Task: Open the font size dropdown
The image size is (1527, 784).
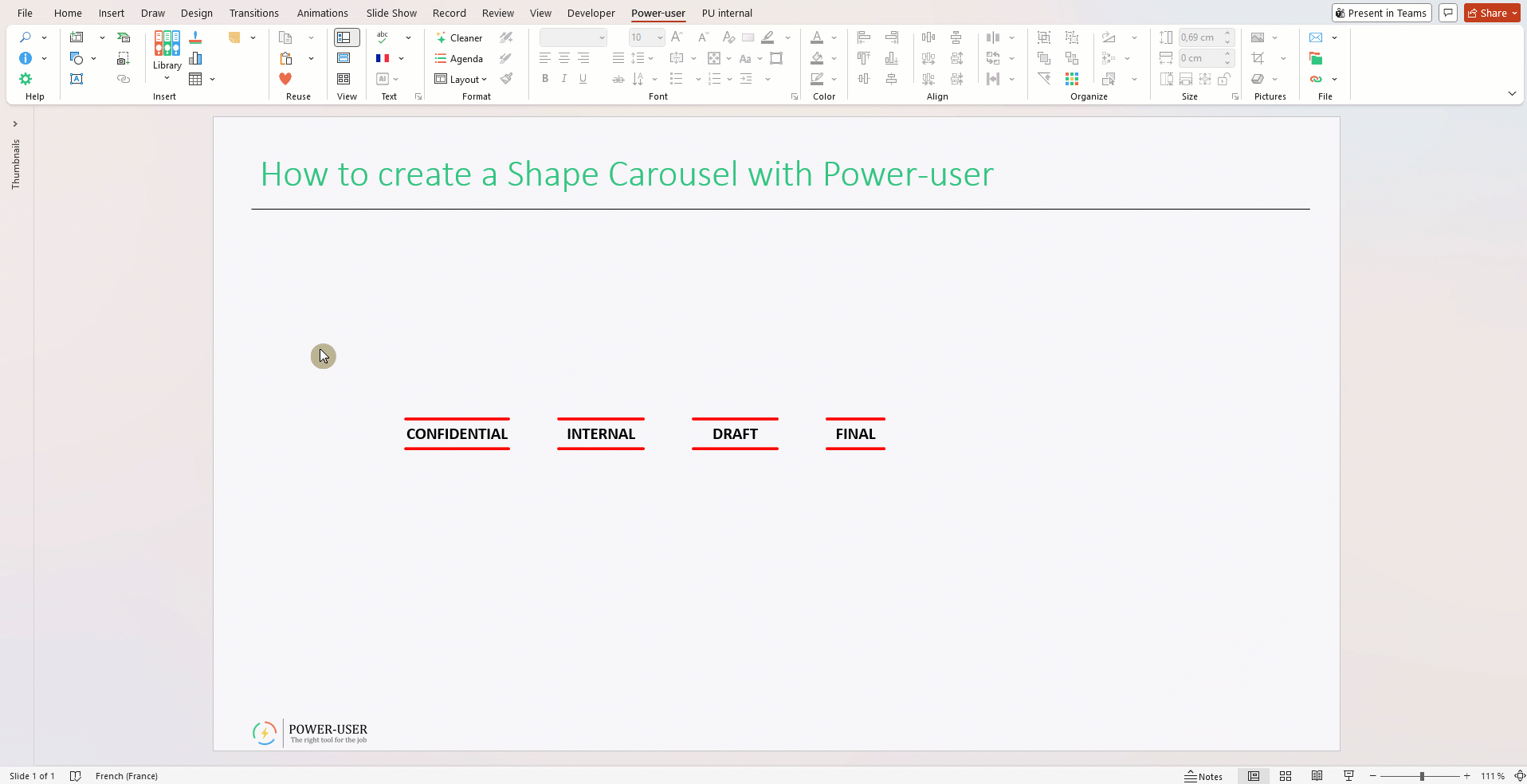Action: coord(660,37)
